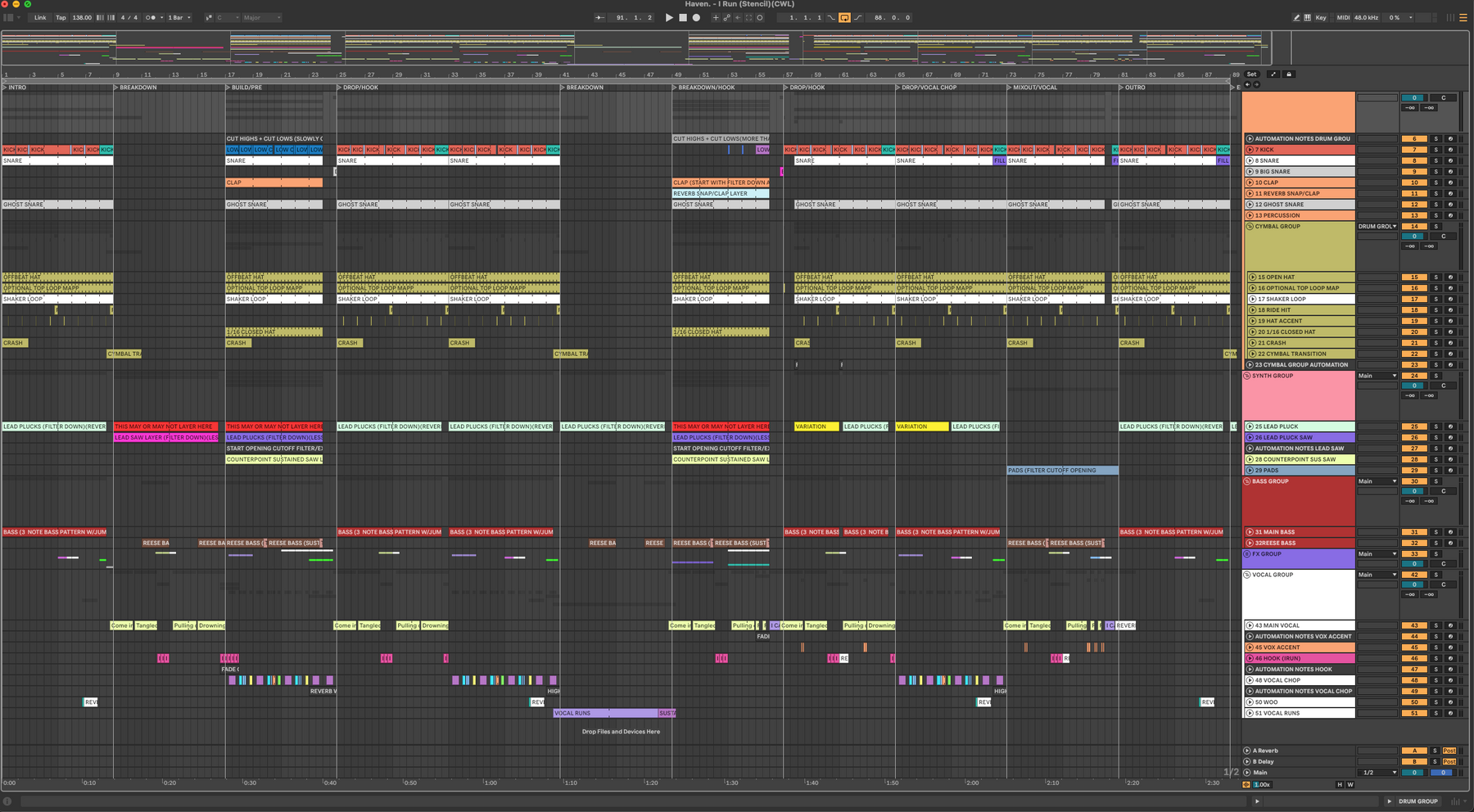Toggle A Reverb Post button

[1449, 751]
